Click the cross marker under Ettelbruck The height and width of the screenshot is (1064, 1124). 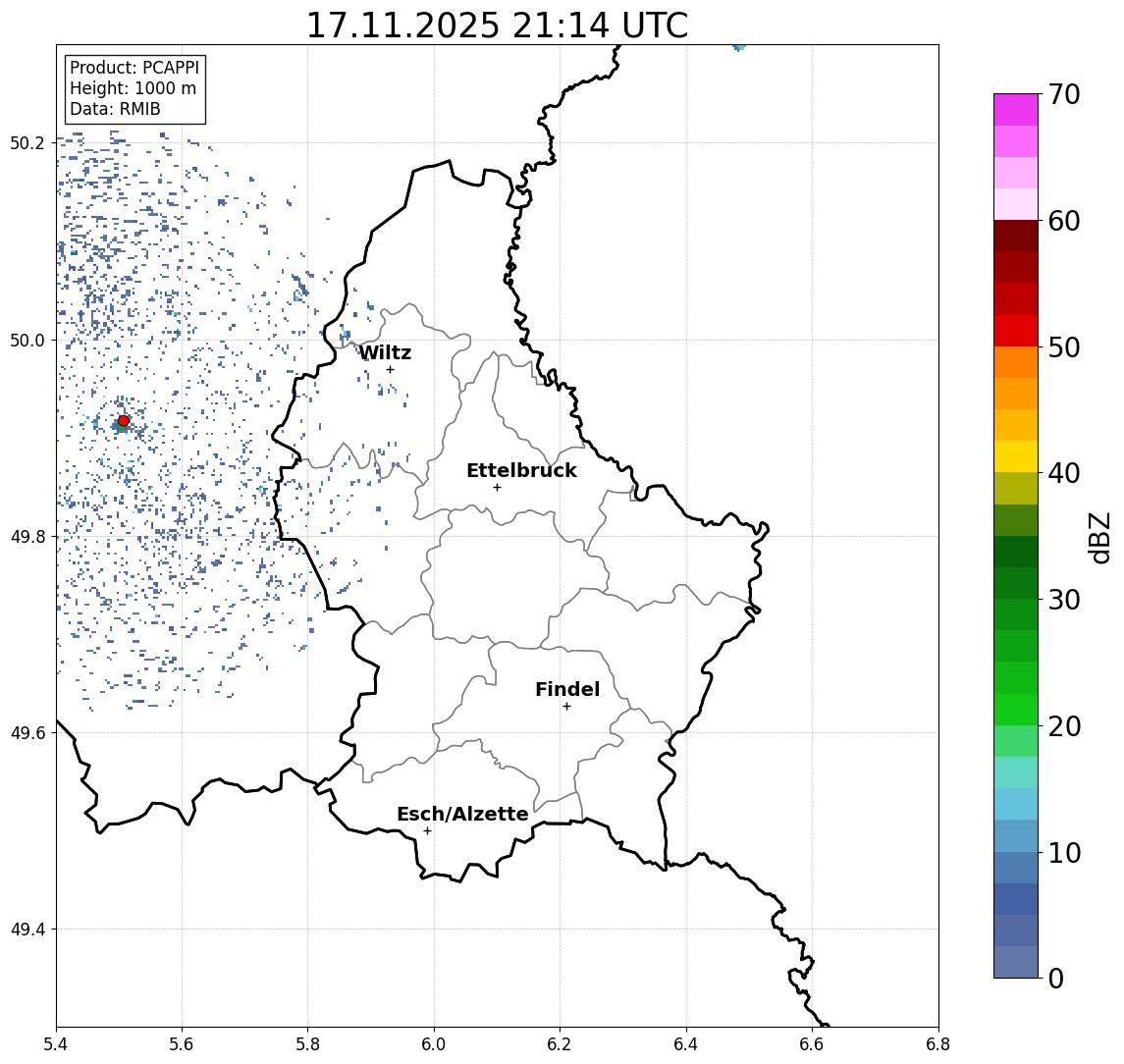[497, 488]
